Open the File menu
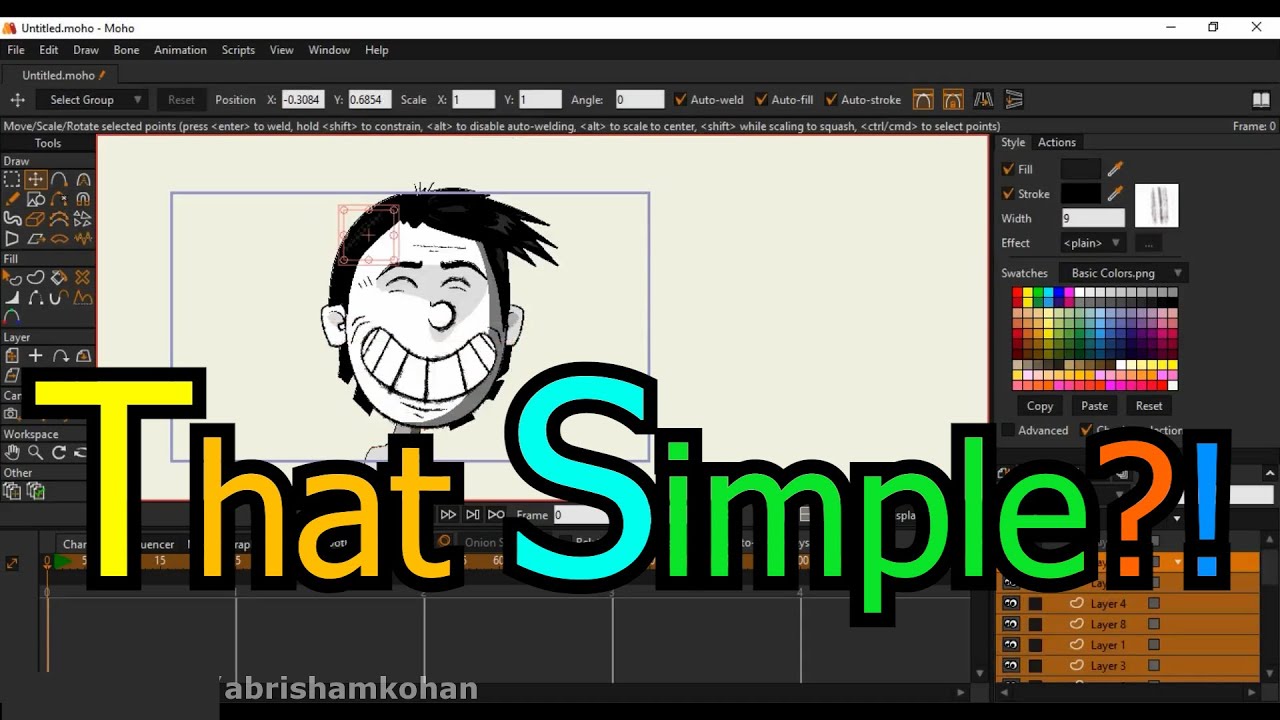The width and height of the screenshot is (1280, 720). [16, 50]
